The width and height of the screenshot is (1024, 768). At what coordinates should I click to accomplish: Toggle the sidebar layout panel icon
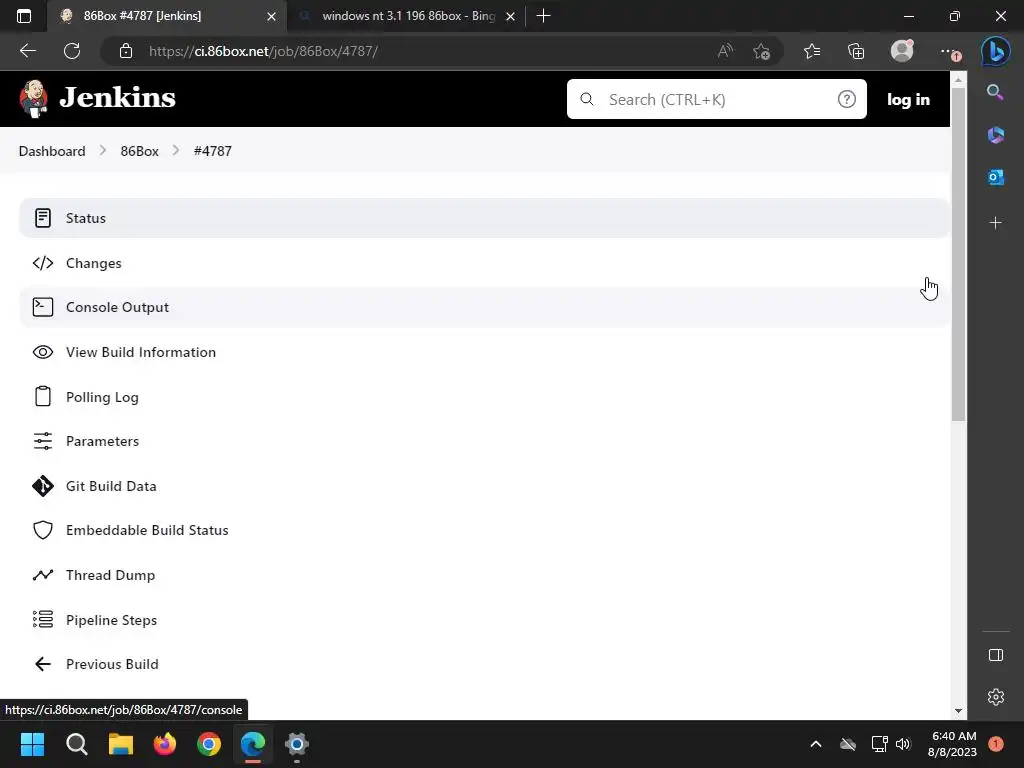(x=995, y=655)
